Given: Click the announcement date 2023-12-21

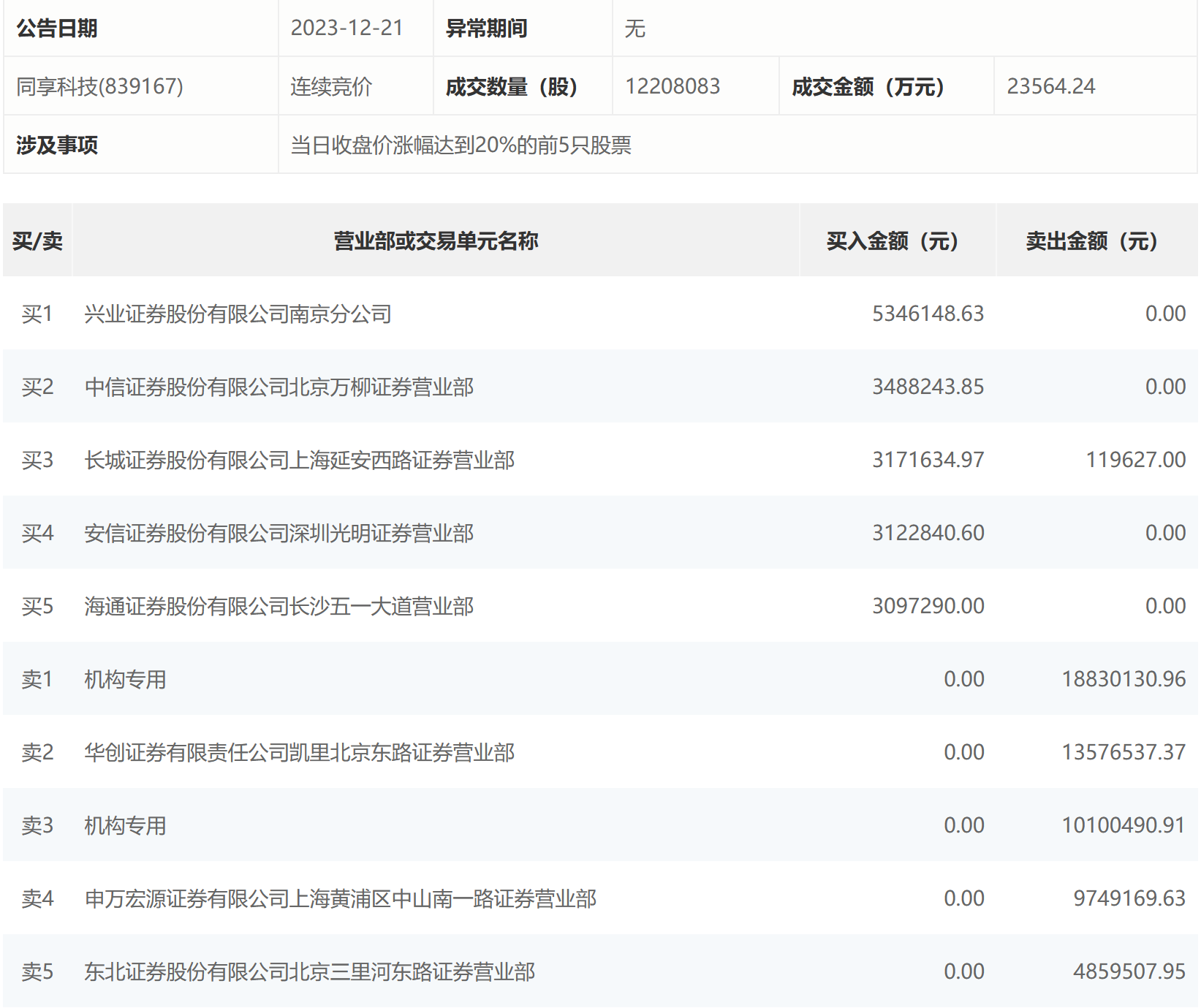Looking at the screenshot, I should click(x=347, y=28).
